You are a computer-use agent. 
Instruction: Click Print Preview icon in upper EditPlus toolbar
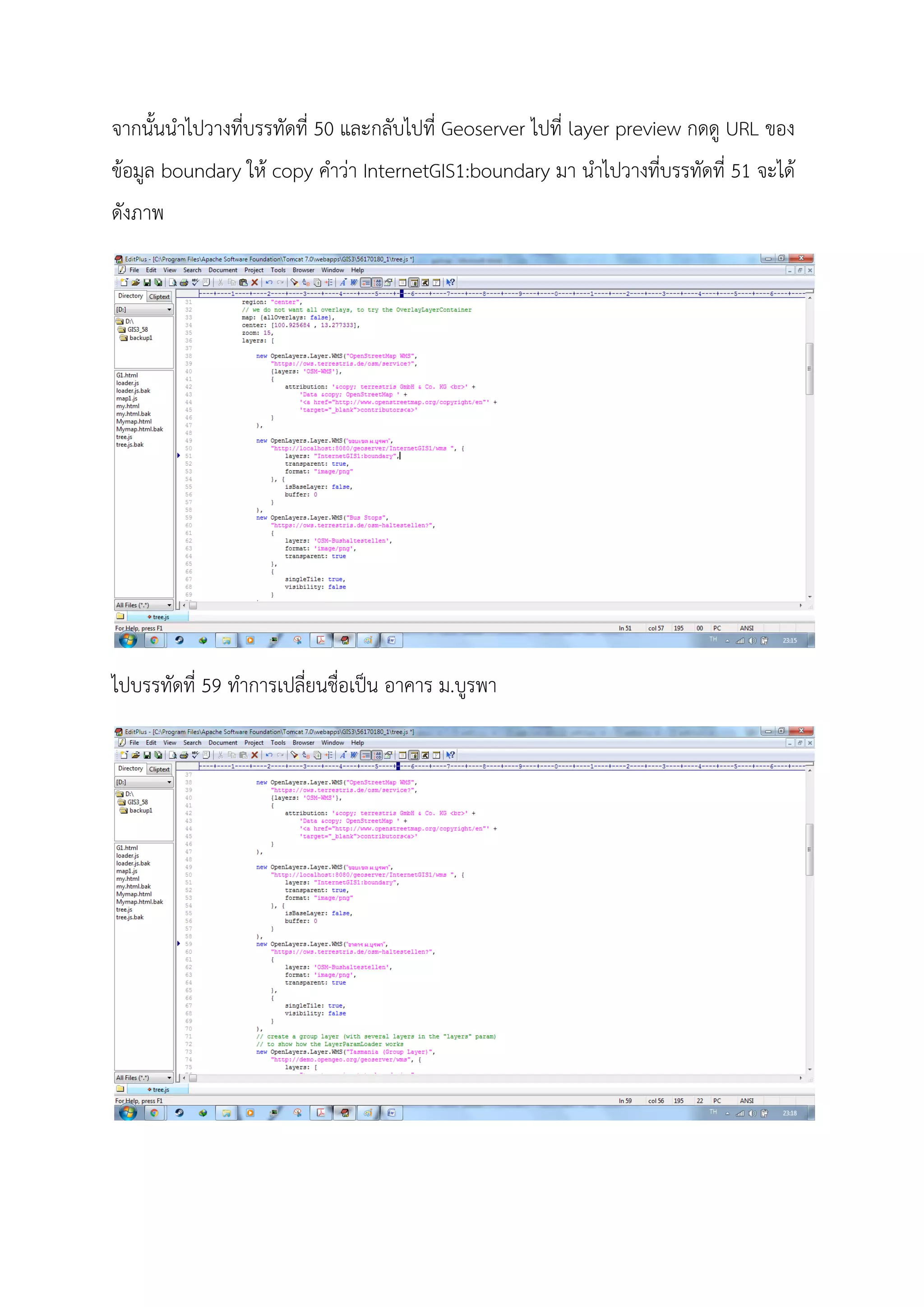(x=172, y=283)
